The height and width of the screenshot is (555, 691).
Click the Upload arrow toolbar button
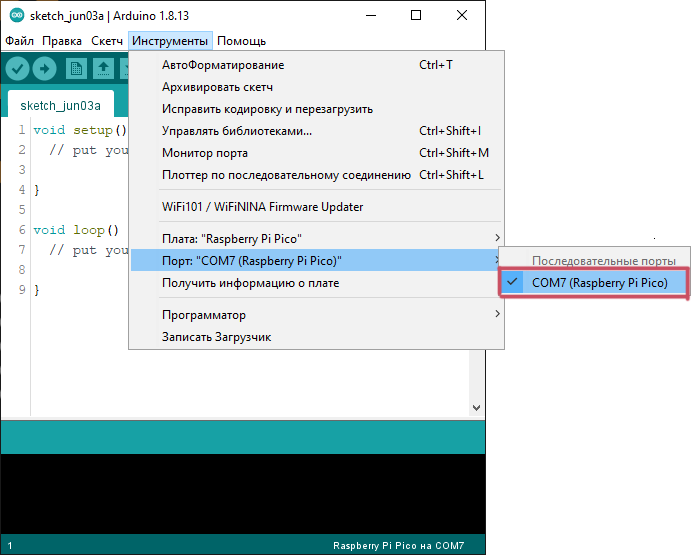point(45,69)
